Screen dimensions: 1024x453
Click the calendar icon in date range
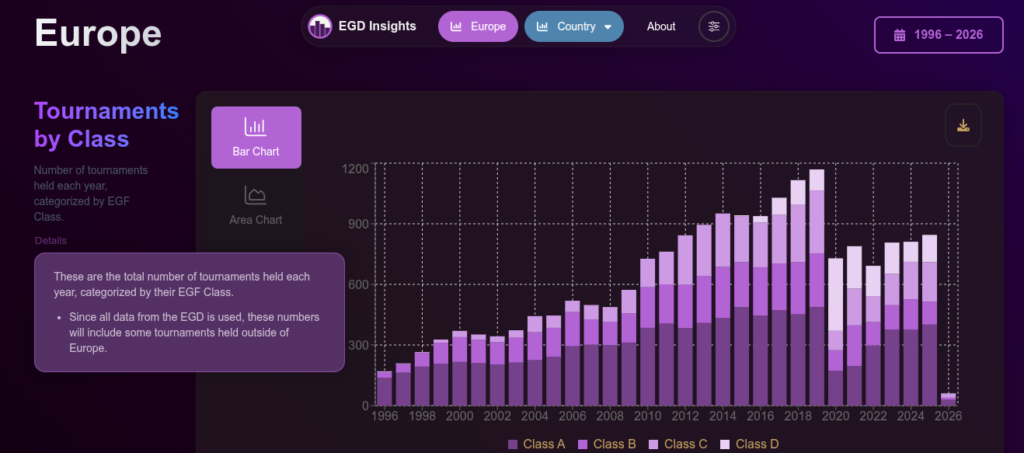point(899,34)
